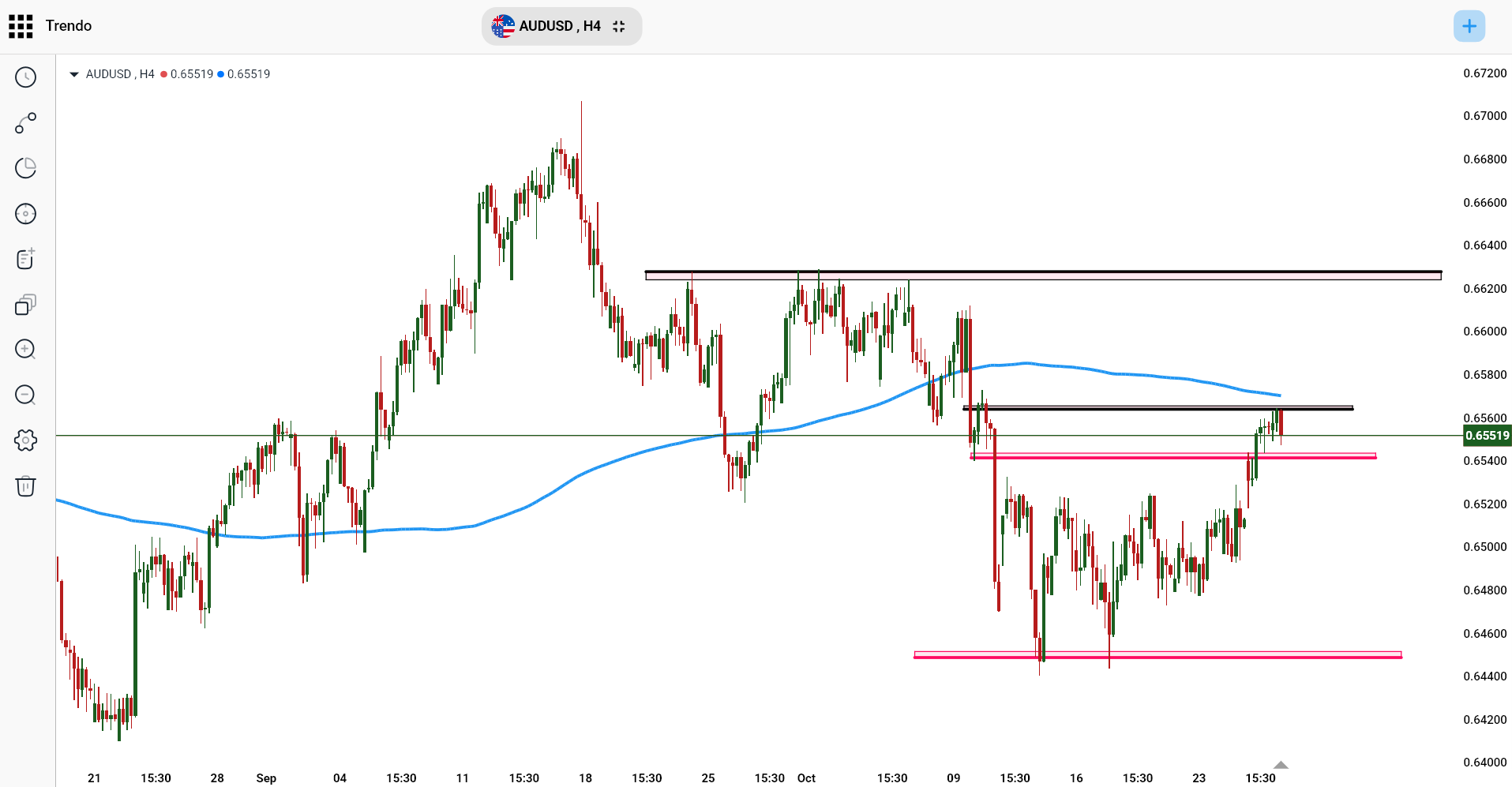Click the scroll-to-latest arrow near the timeline
The height and width of the screenshot is (787, 1512).
click(1281, 765)
